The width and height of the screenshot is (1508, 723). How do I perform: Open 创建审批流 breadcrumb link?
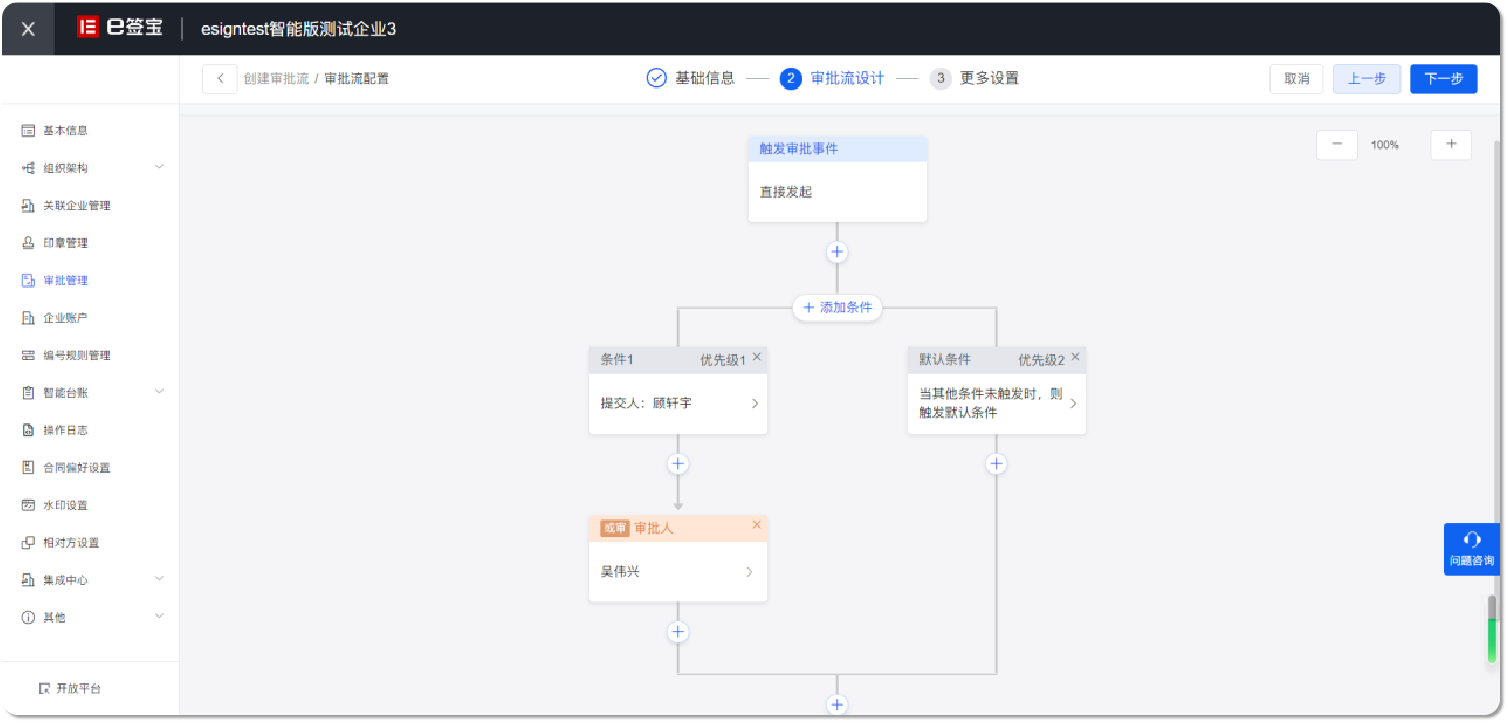tap(276, 79)
